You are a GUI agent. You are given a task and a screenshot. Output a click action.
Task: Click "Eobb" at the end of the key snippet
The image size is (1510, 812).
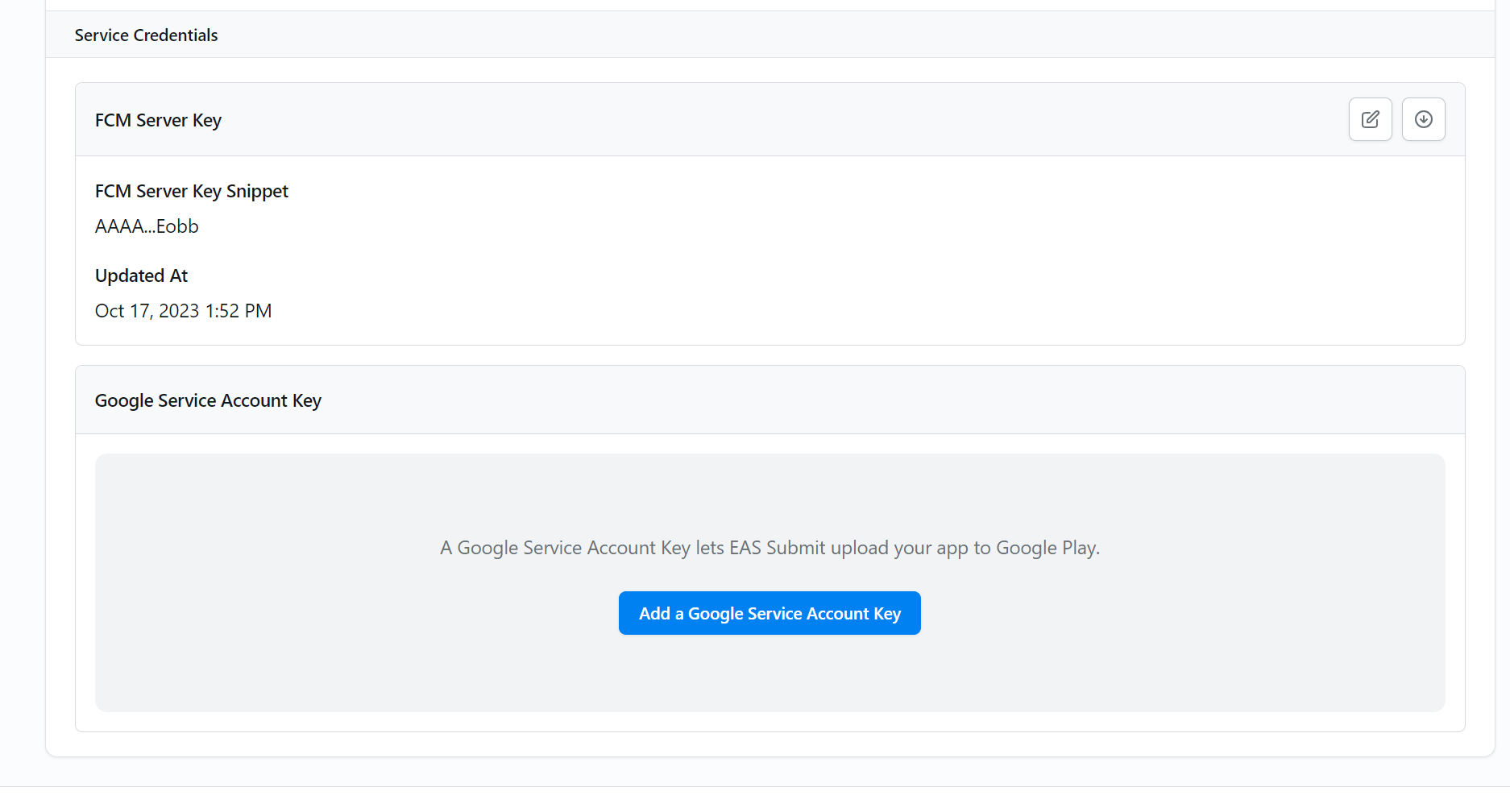coord(177,226)
